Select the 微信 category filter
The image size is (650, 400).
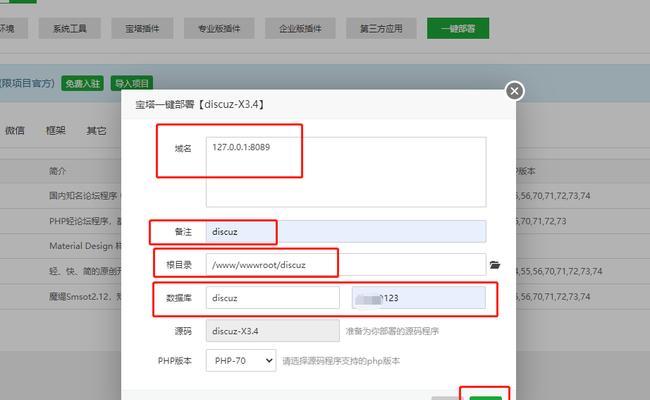click(x=15, y=131)
